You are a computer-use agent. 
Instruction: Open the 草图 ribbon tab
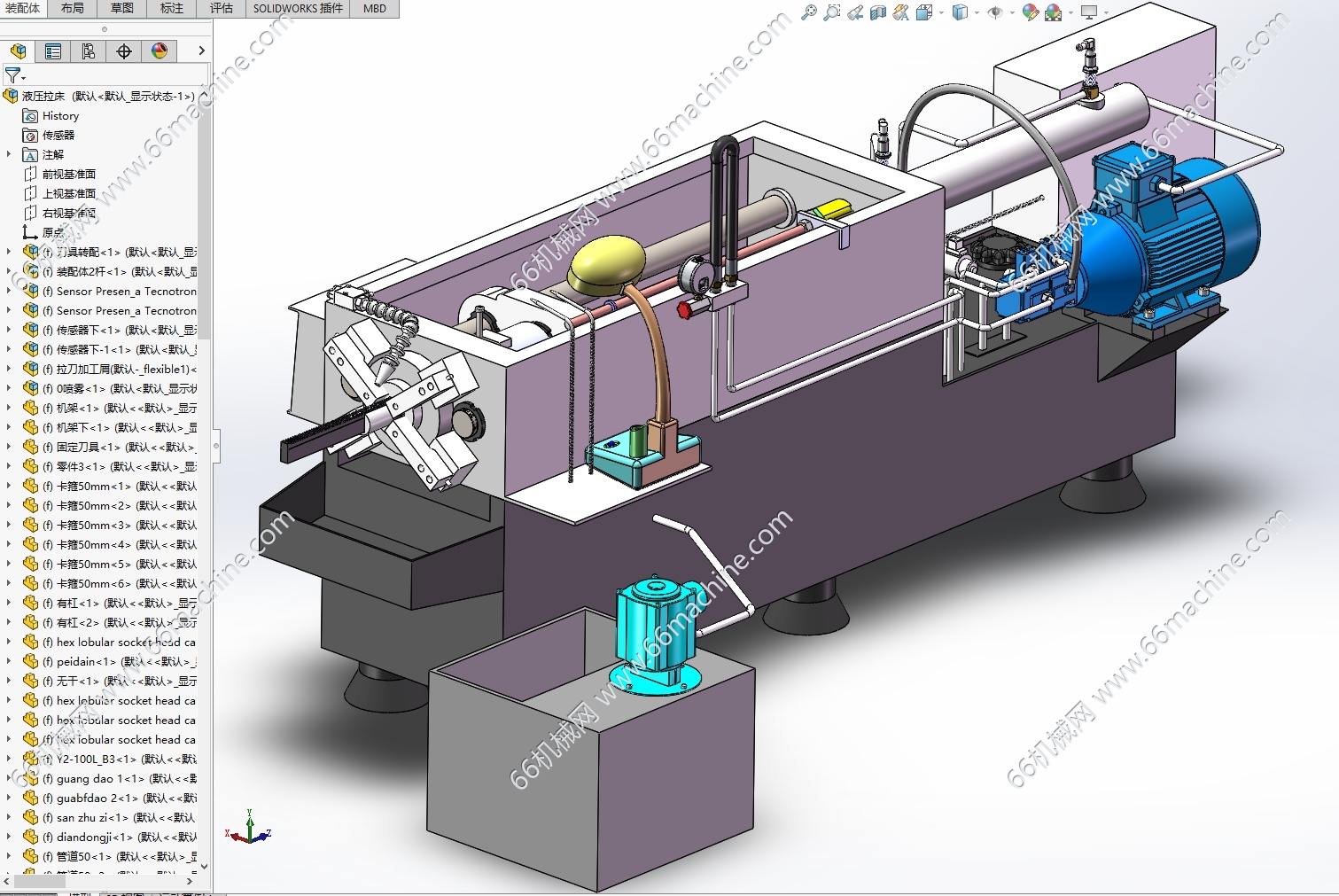coord(122,8)
